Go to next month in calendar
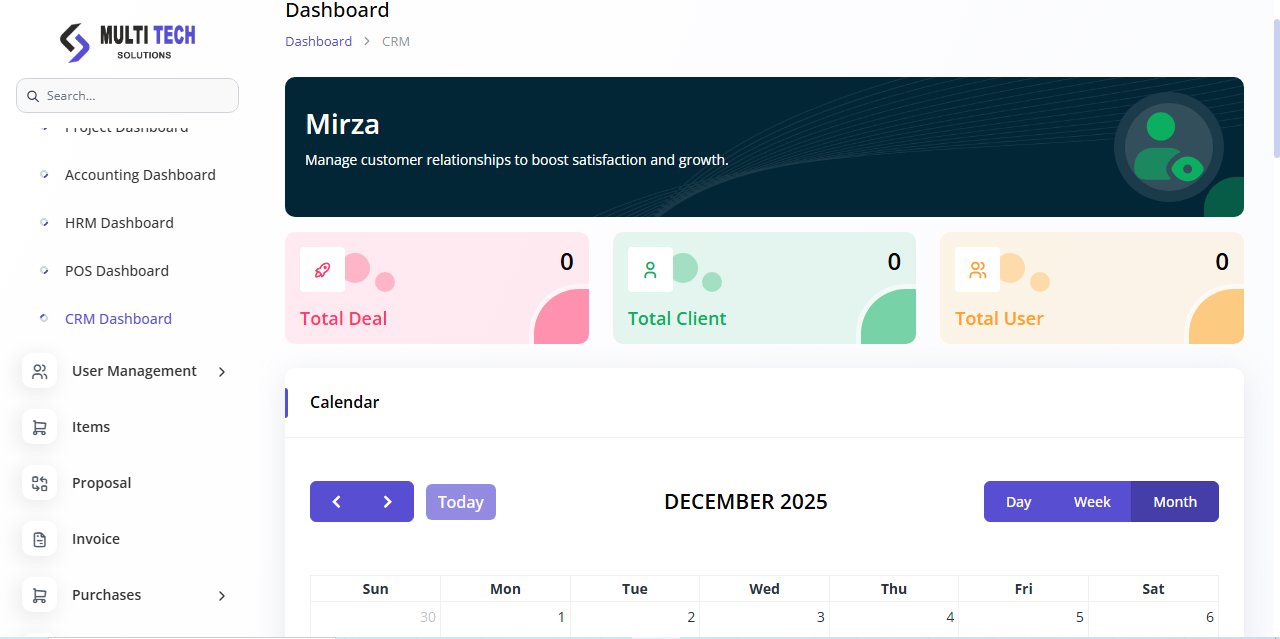Viewport: 1280px width, 639px height. (x=388, y=502)
